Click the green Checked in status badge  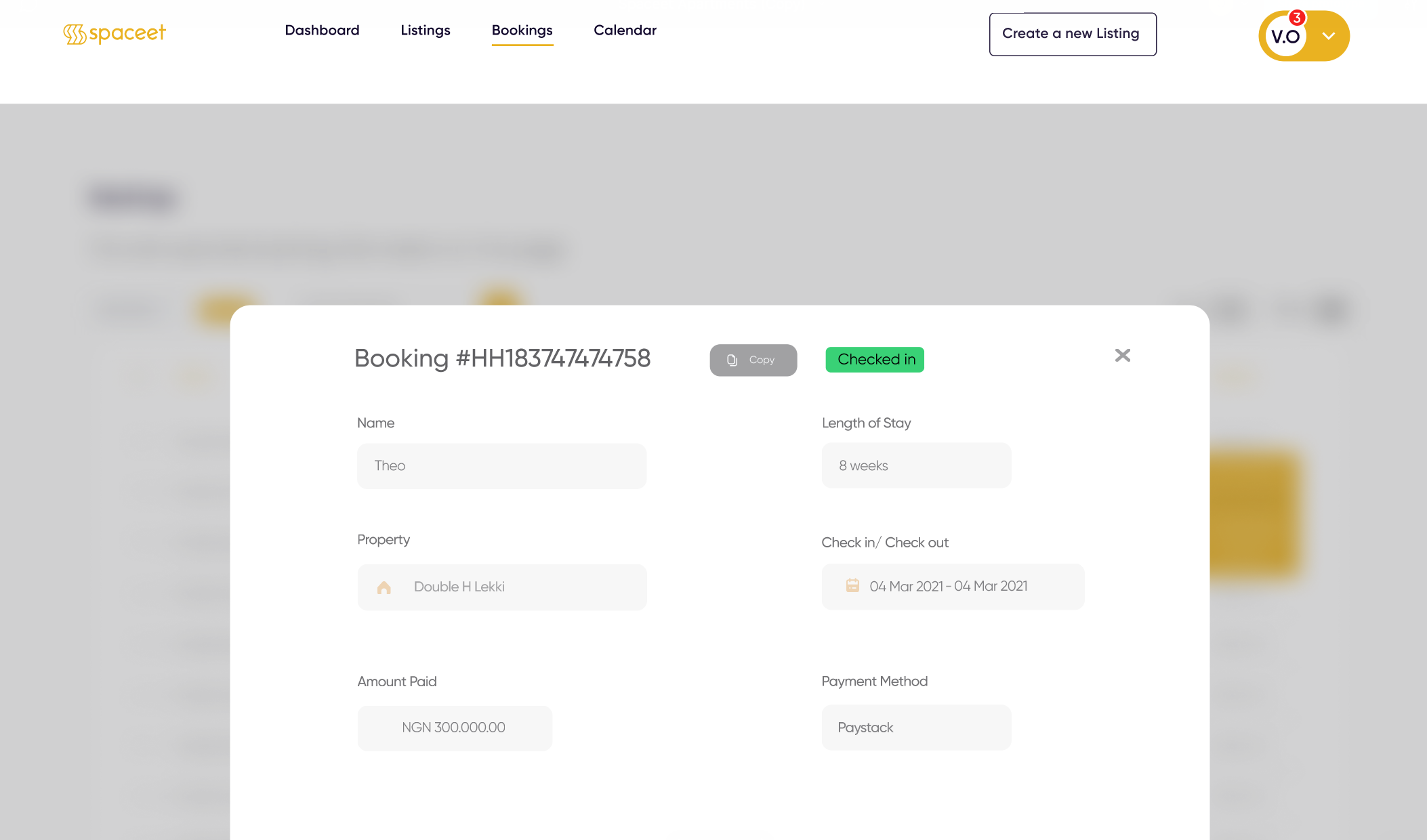click(874, 360)
